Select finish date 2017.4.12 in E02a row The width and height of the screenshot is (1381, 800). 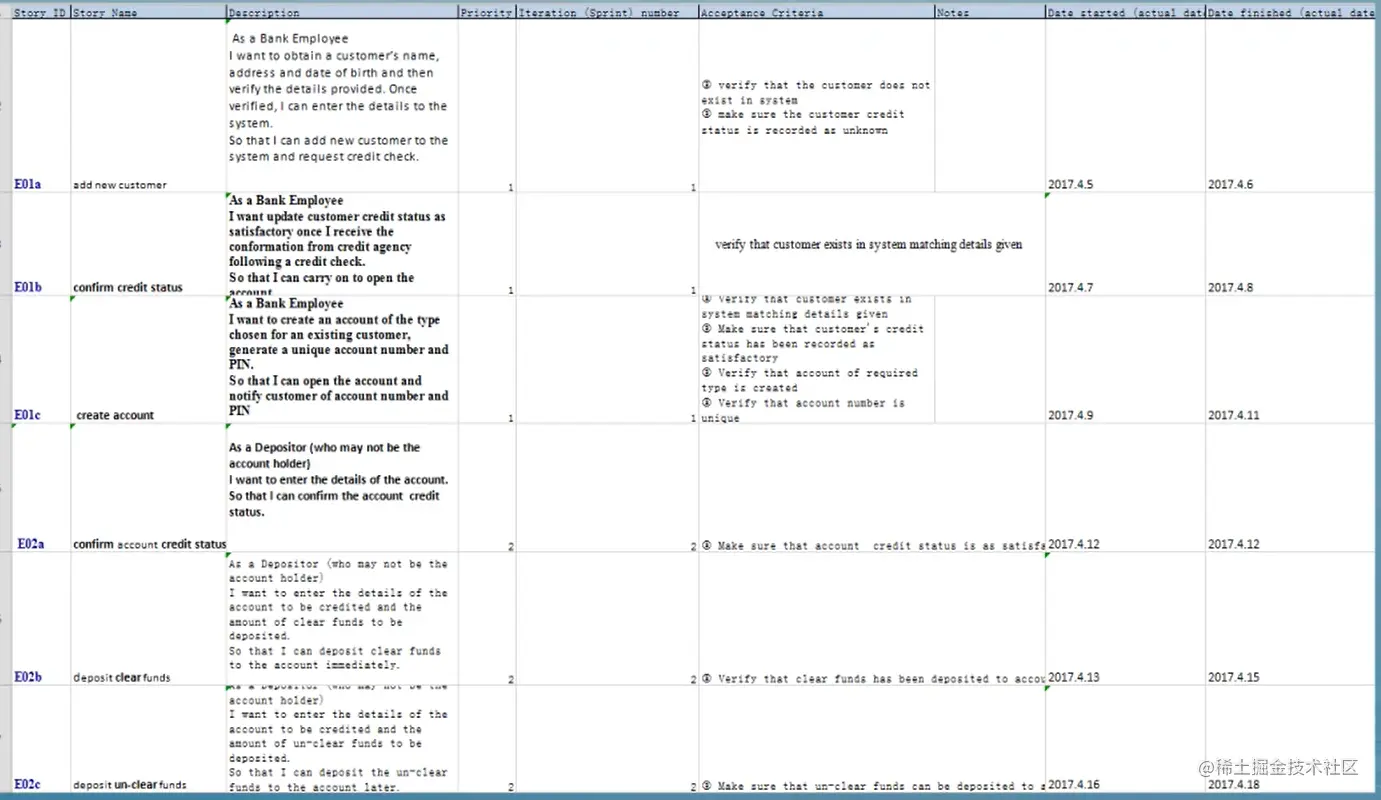pyautogui.click(x=1234, y=544)
